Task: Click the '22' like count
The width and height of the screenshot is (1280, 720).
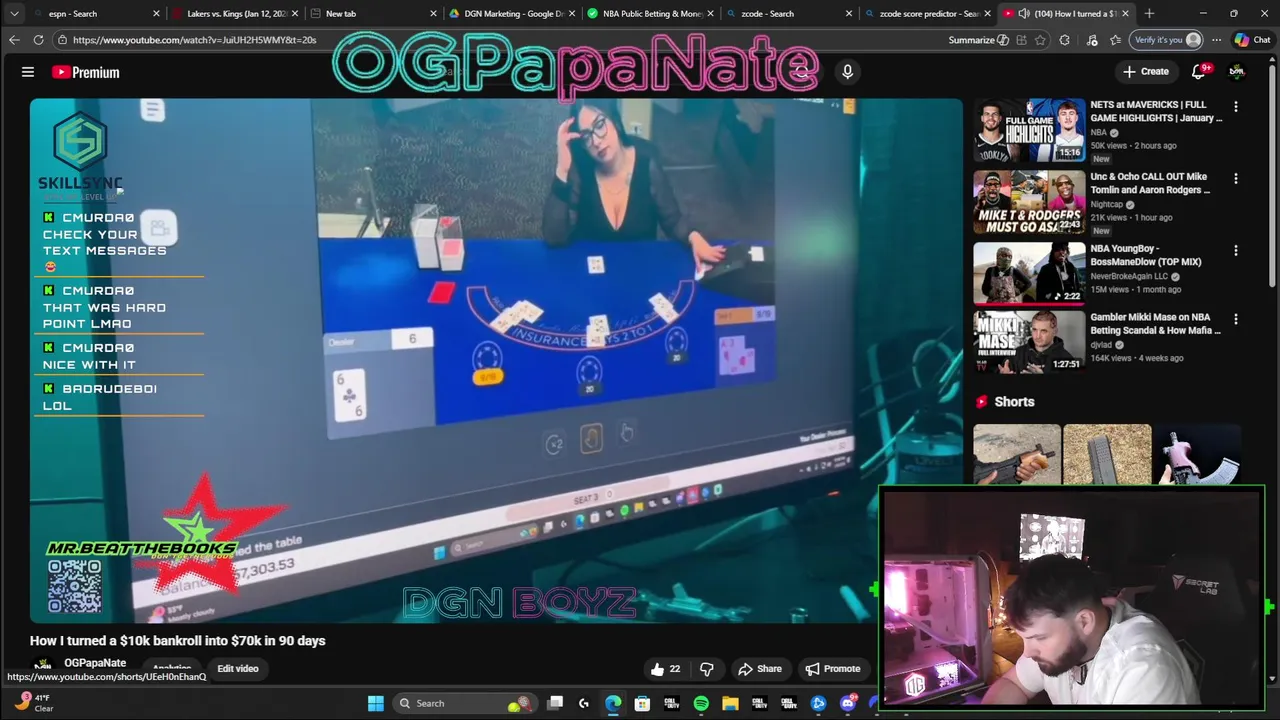Action: 675,669
